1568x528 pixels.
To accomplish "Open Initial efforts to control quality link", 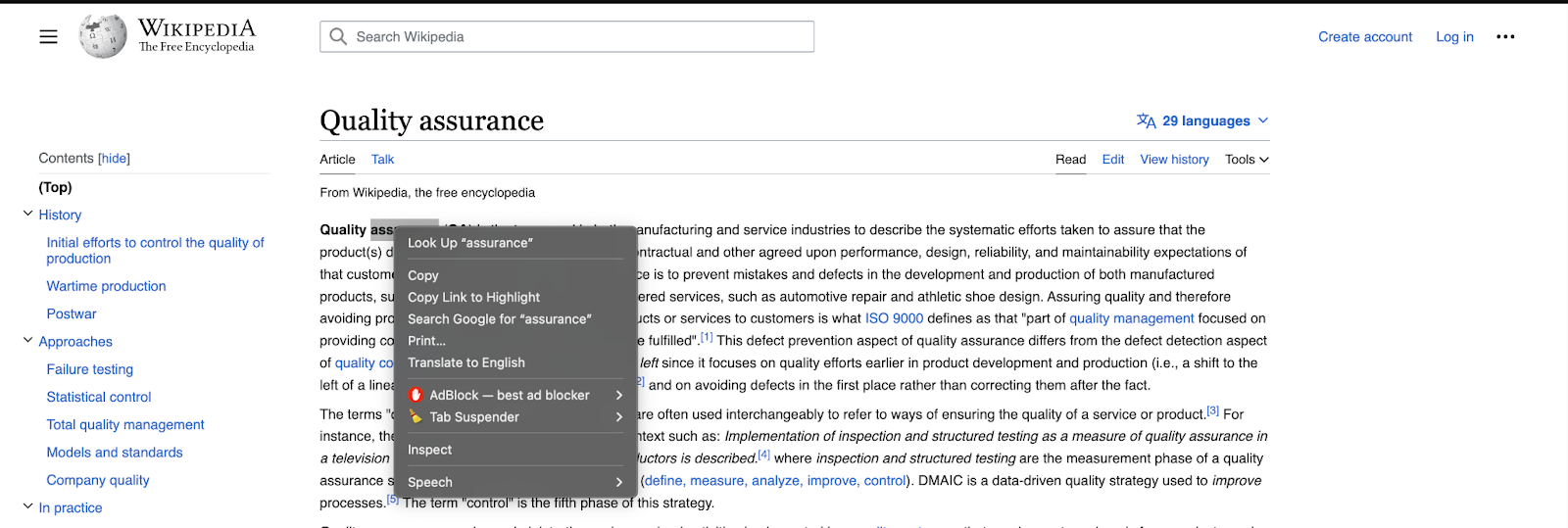I will click(155, 250).
